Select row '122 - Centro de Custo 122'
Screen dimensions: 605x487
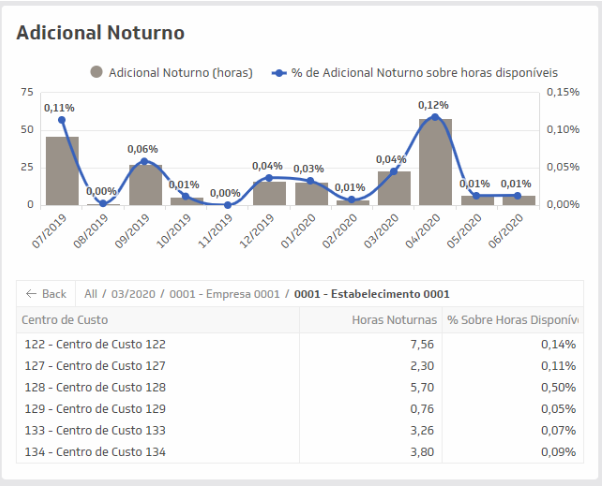point(95,344)
